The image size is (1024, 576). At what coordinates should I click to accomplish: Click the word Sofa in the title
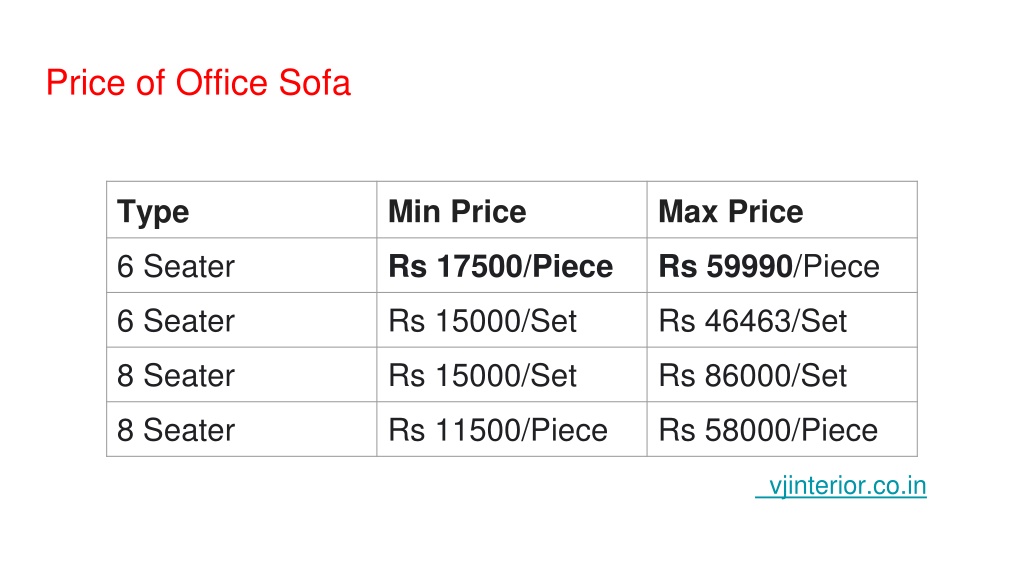click(x=315, y=83)
